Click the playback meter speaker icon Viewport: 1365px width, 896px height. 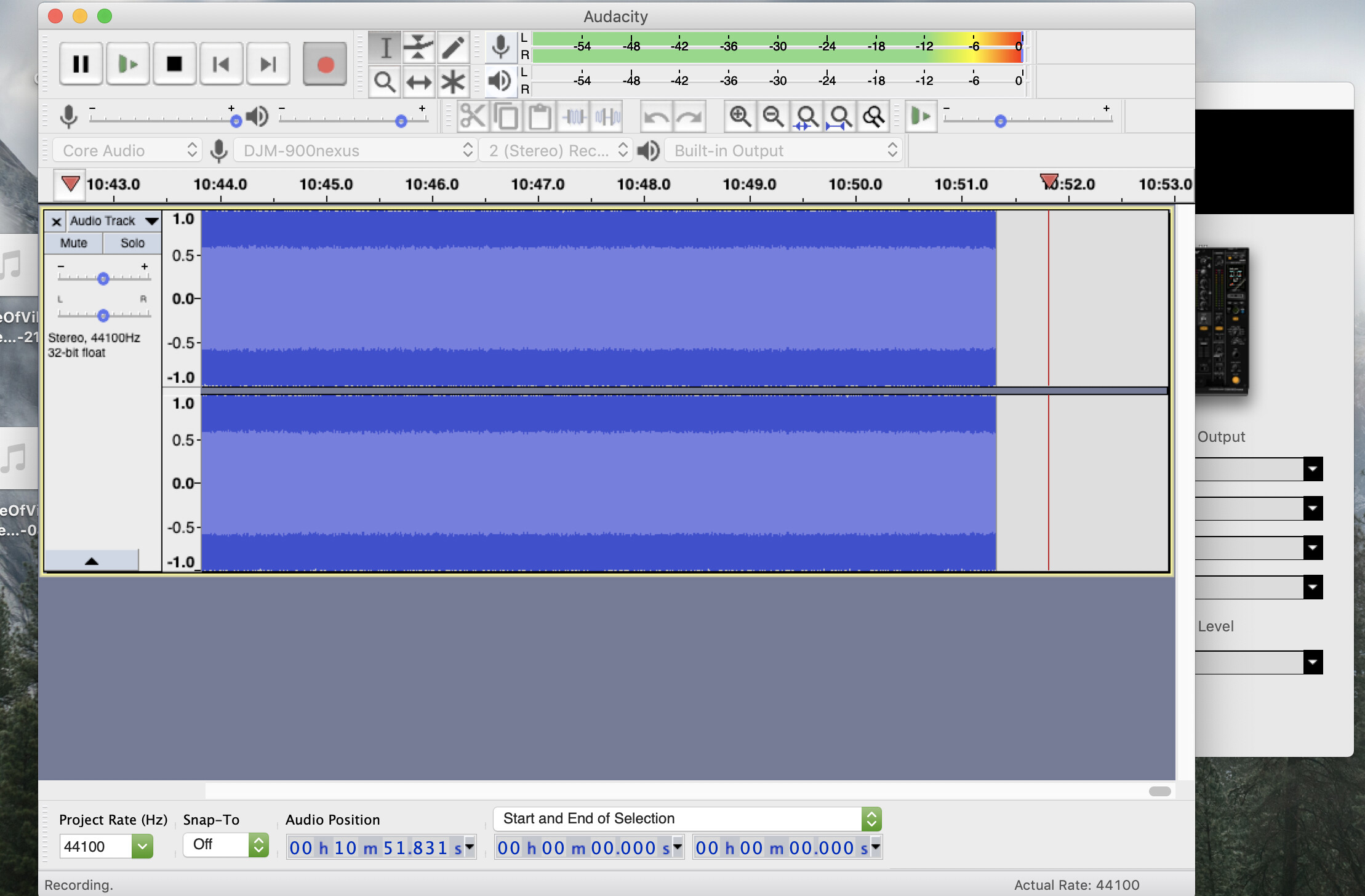point(500,81)
